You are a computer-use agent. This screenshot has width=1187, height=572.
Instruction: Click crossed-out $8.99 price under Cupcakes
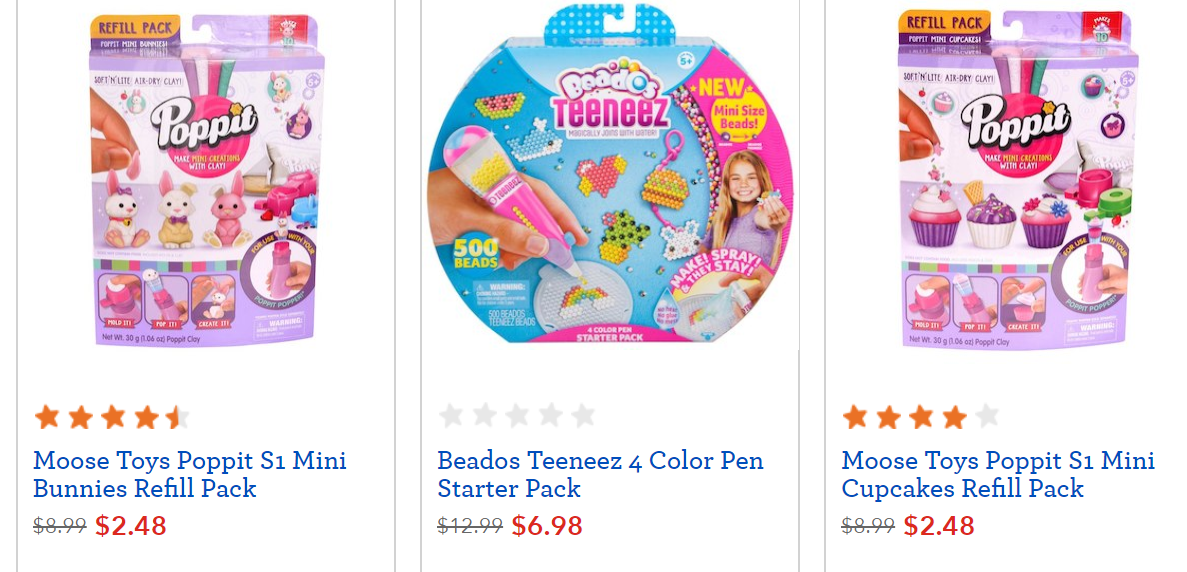[x=868, y=526]
